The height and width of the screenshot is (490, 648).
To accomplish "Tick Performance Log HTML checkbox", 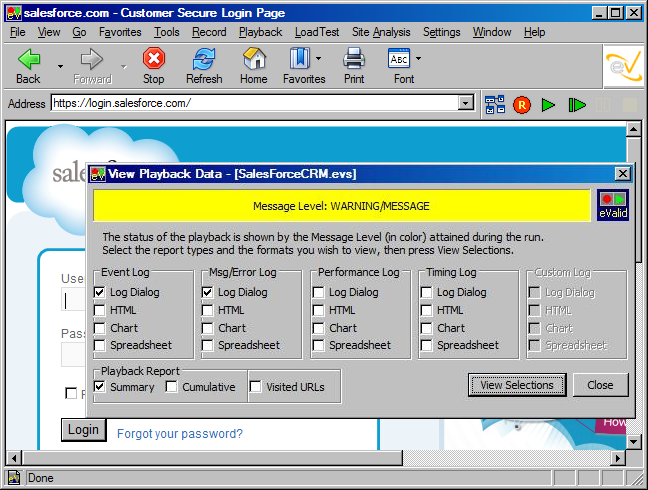I will click(319, 310).
